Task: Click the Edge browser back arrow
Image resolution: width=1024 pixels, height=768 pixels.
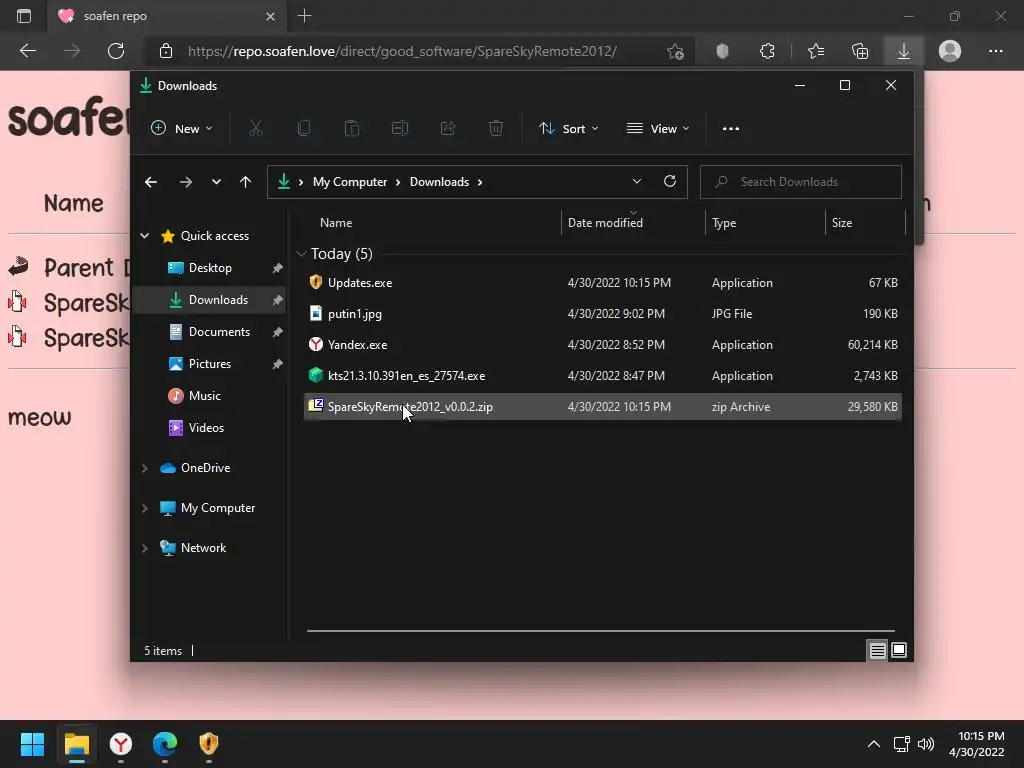Action: pyautogui.click(x=28, y=51)
